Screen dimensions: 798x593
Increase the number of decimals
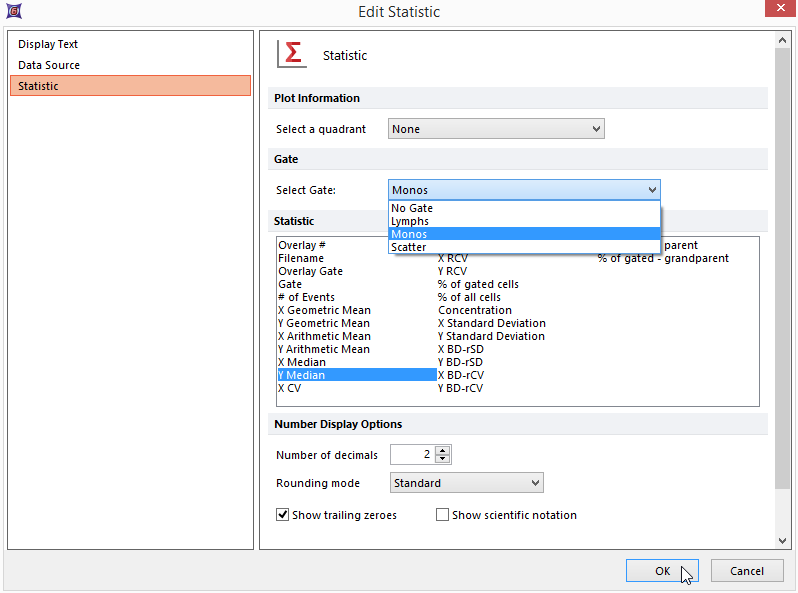[443, 450]
